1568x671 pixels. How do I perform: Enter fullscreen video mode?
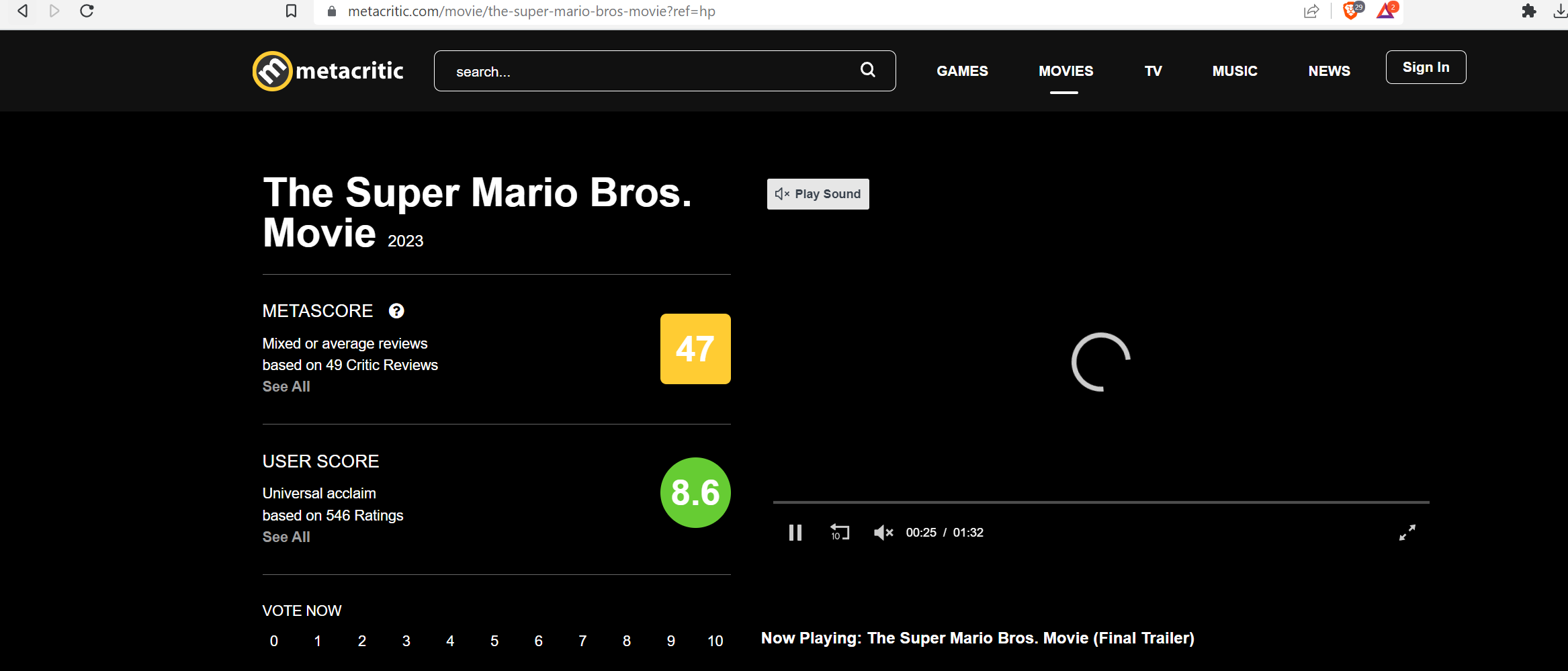[x=1407, y=533]
